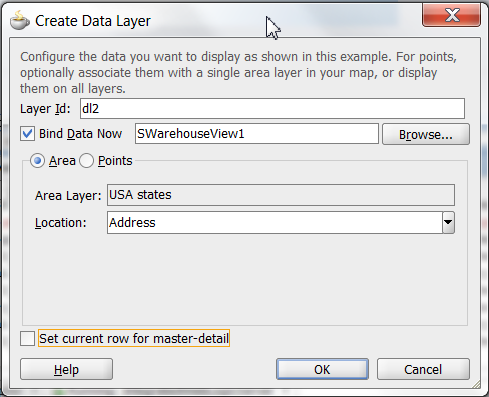Click the 'Location:' label

61,223
